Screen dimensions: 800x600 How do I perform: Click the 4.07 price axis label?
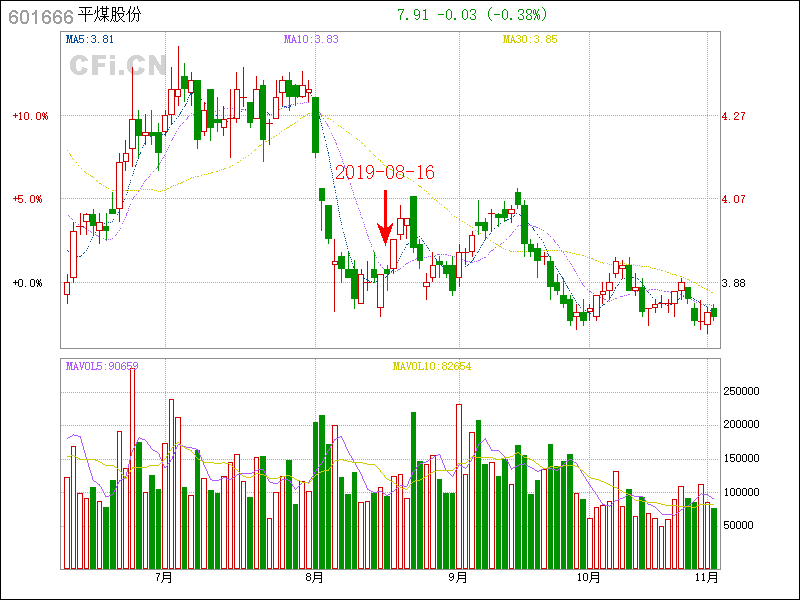733,199
